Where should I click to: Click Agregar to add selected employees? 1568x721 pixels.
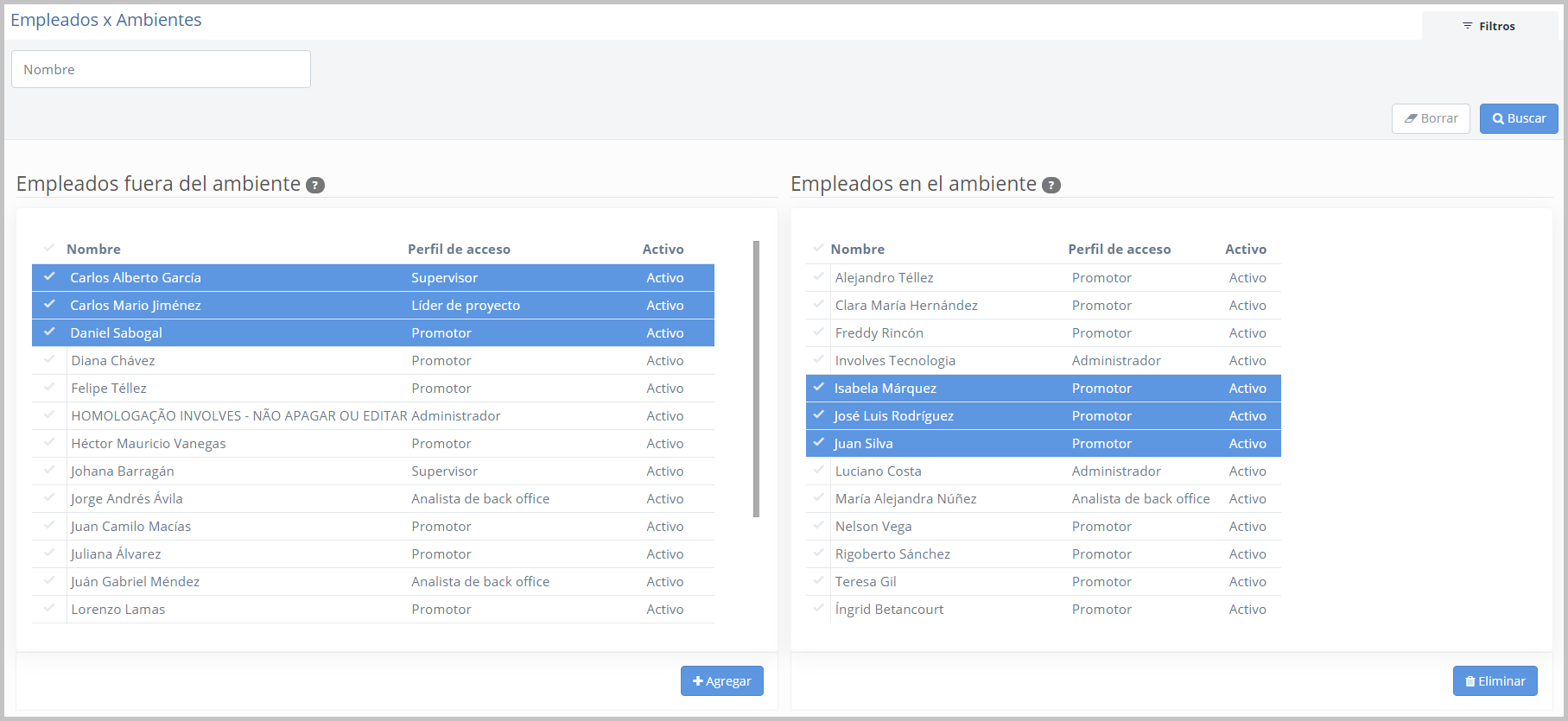[721, 680]
